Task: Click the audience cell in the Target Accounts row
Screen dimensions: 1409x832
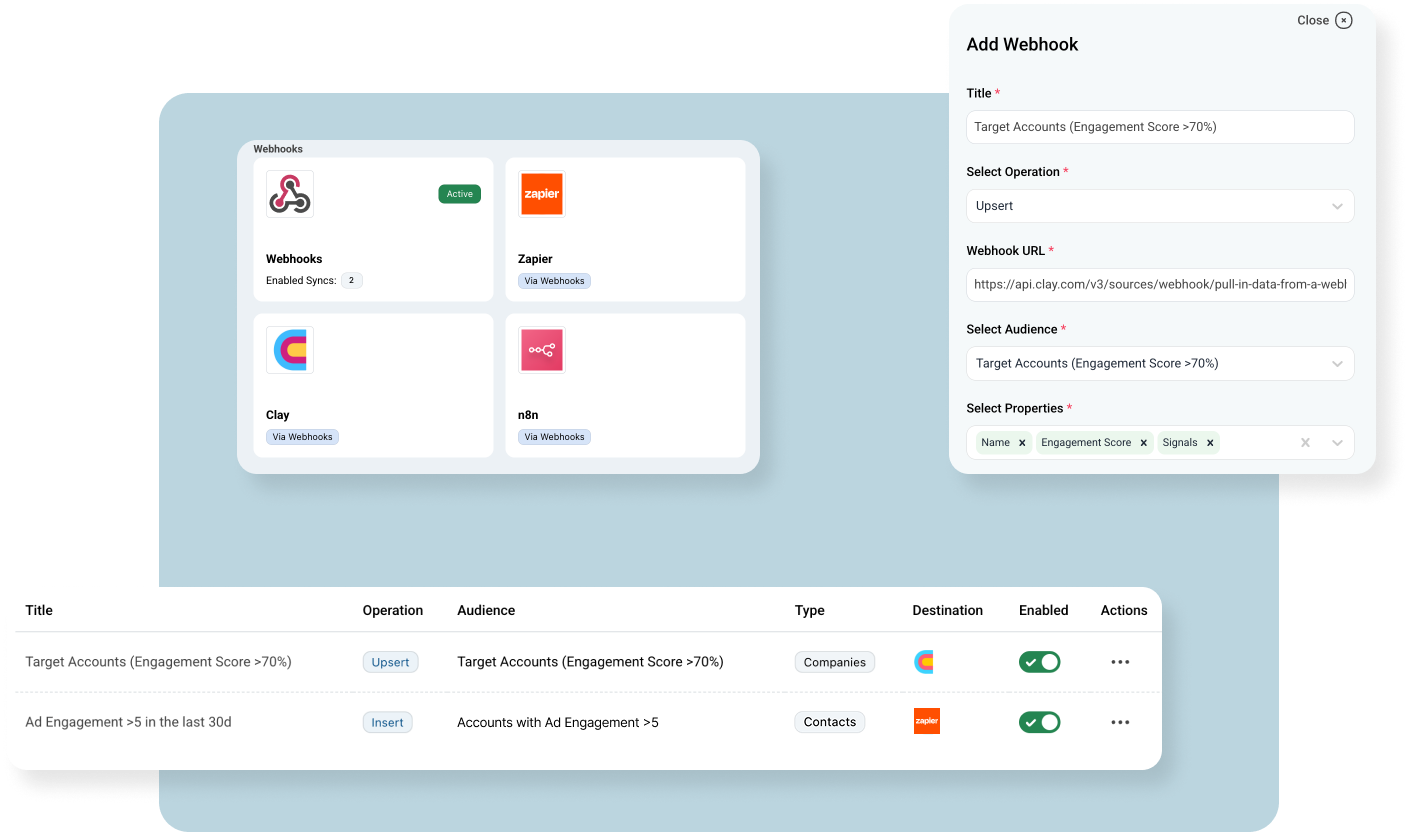Action: coord(590,662)
